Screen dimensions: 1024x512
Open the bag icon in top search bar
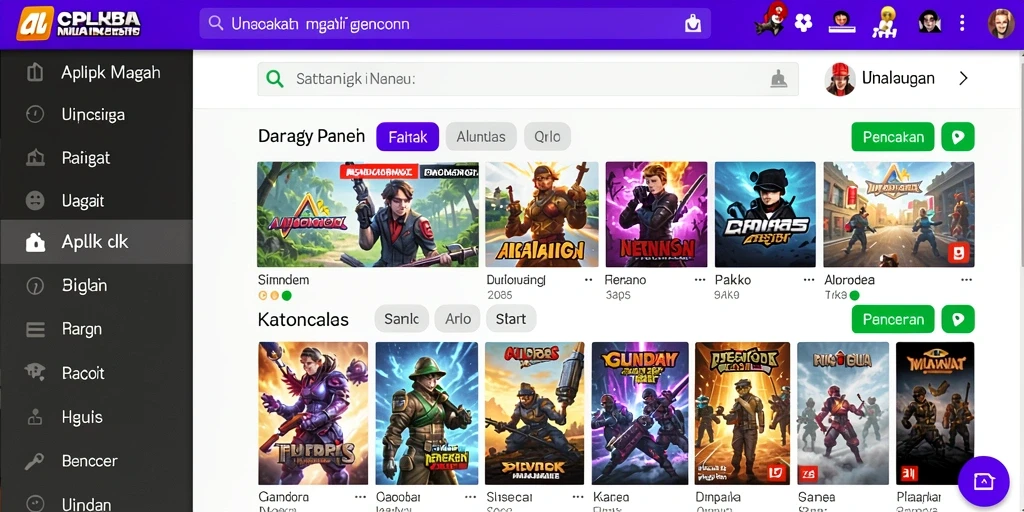[x=692, y=24]
